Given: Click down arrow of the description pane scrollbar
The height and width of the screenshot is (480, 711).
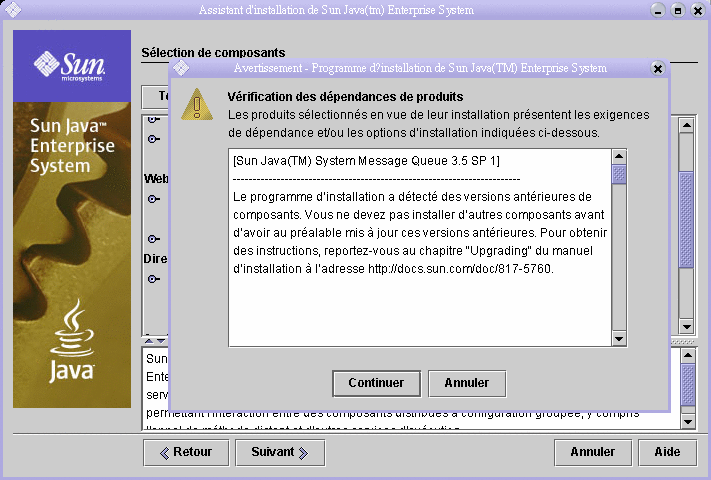Looking at the screenshot, I should pyautogui.click(x=688, y=421).
